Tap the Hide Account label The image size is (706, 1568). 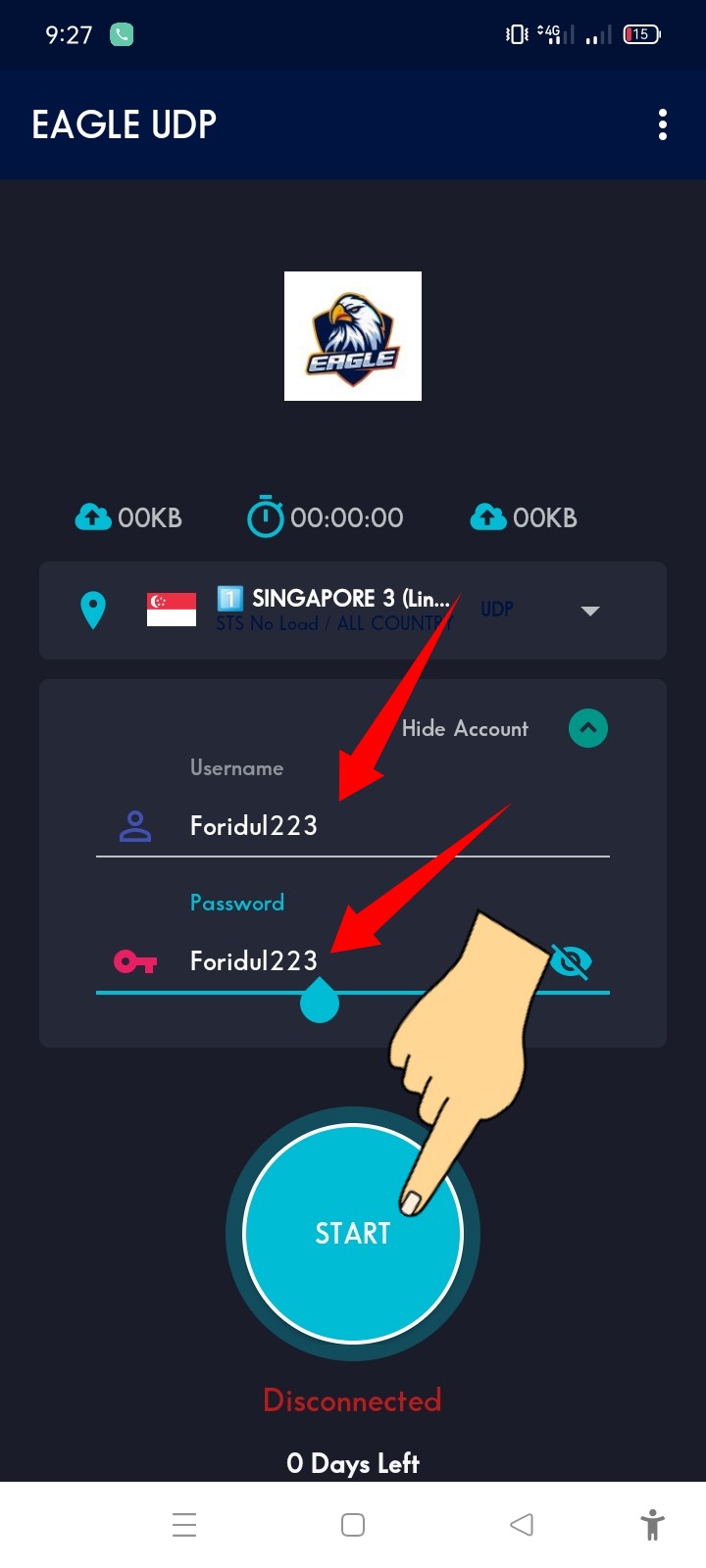tap(465, 728)
